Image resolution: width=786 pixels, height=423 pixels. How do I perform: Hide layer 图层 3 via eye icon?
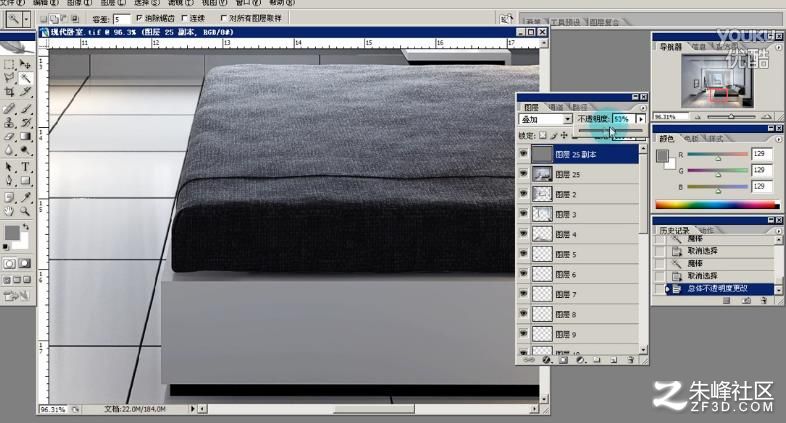[x=523, y=214]
